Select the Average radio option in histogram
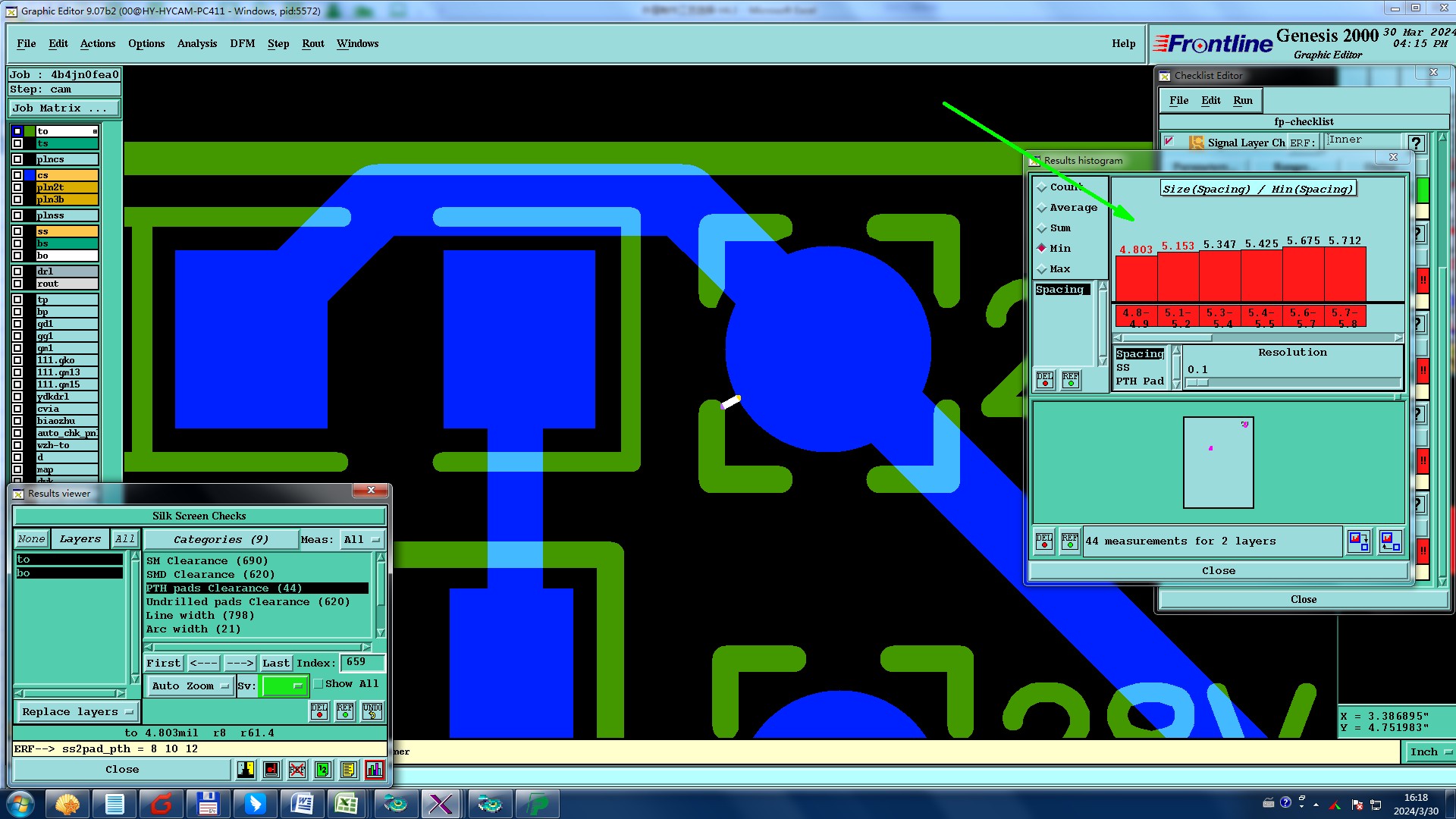 click(x=1042, y=208)
